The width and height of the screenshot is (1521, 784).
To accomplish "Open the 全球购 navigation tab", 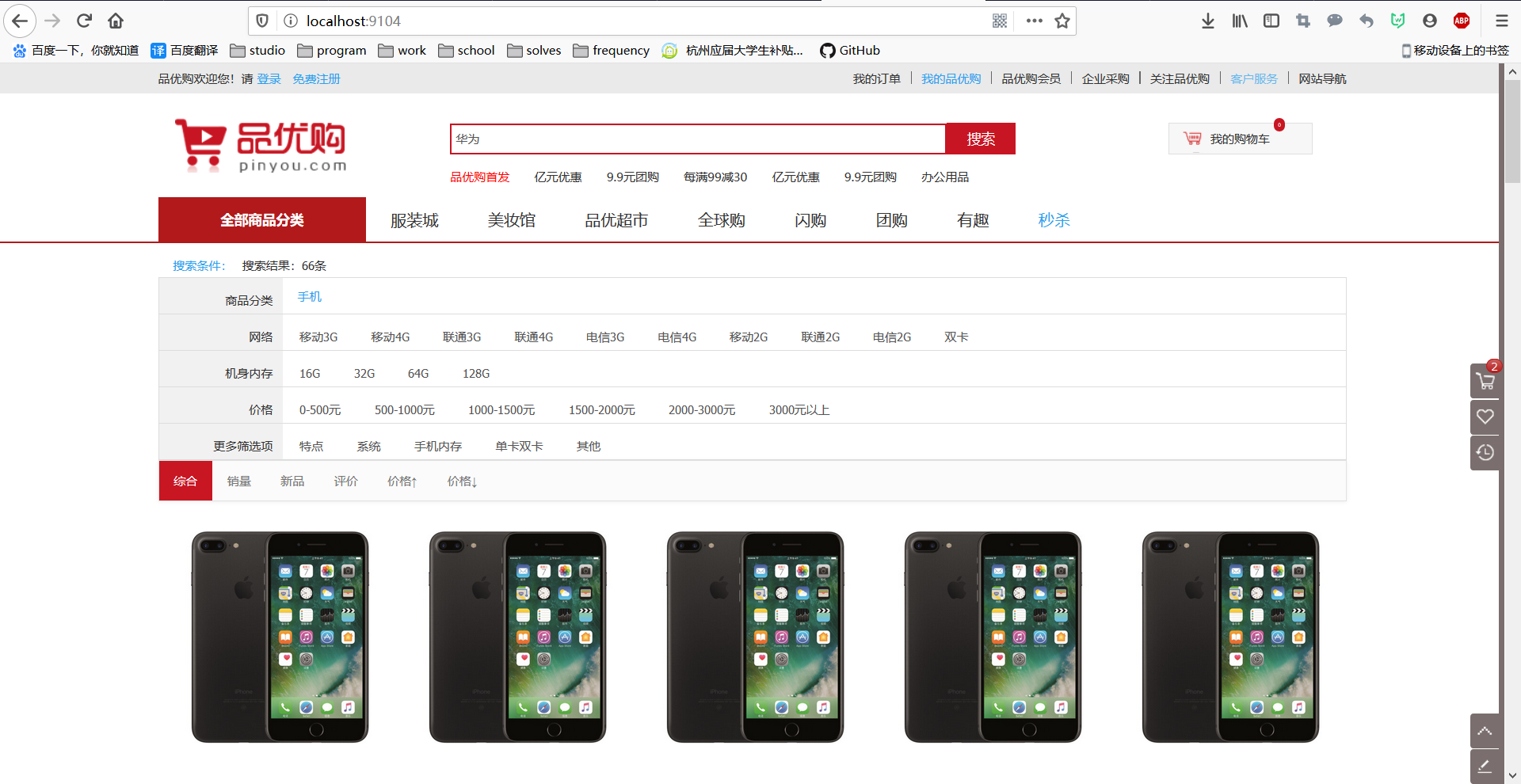I will coord(722,220).
